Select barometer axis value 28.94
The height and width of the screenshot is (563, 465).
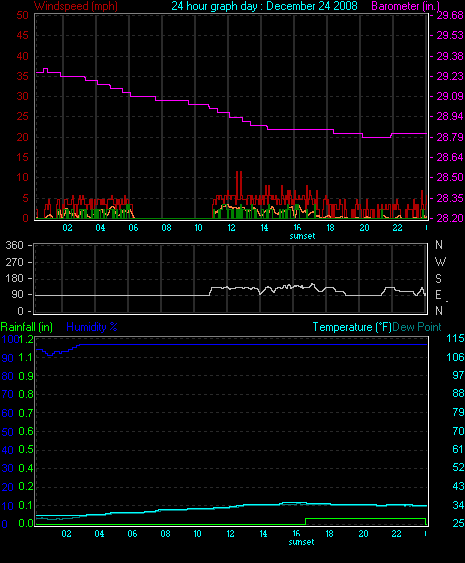pos(450,116)
